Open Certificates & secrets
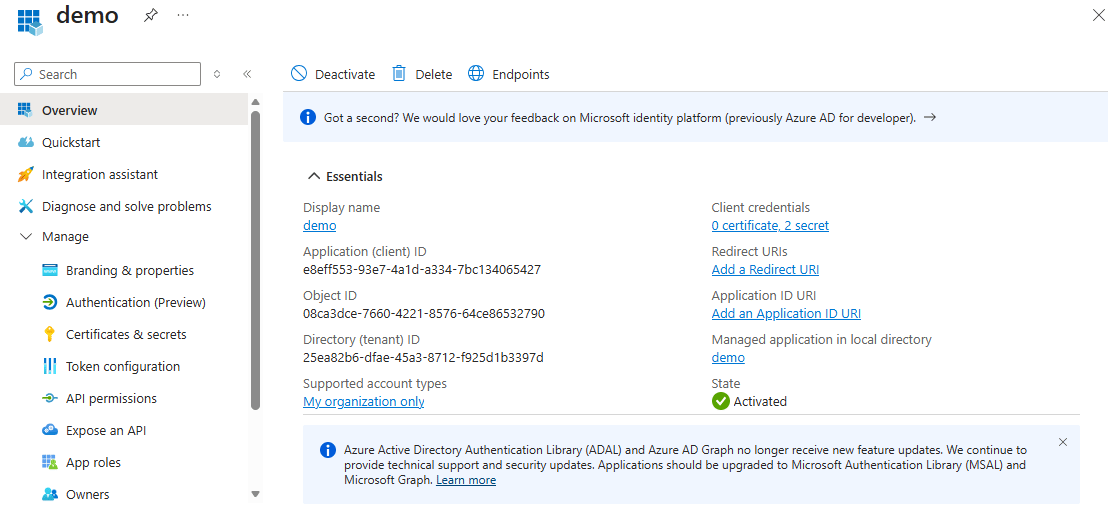The height and width of the screenshot is (505, 1108). [x=126, y=334]
